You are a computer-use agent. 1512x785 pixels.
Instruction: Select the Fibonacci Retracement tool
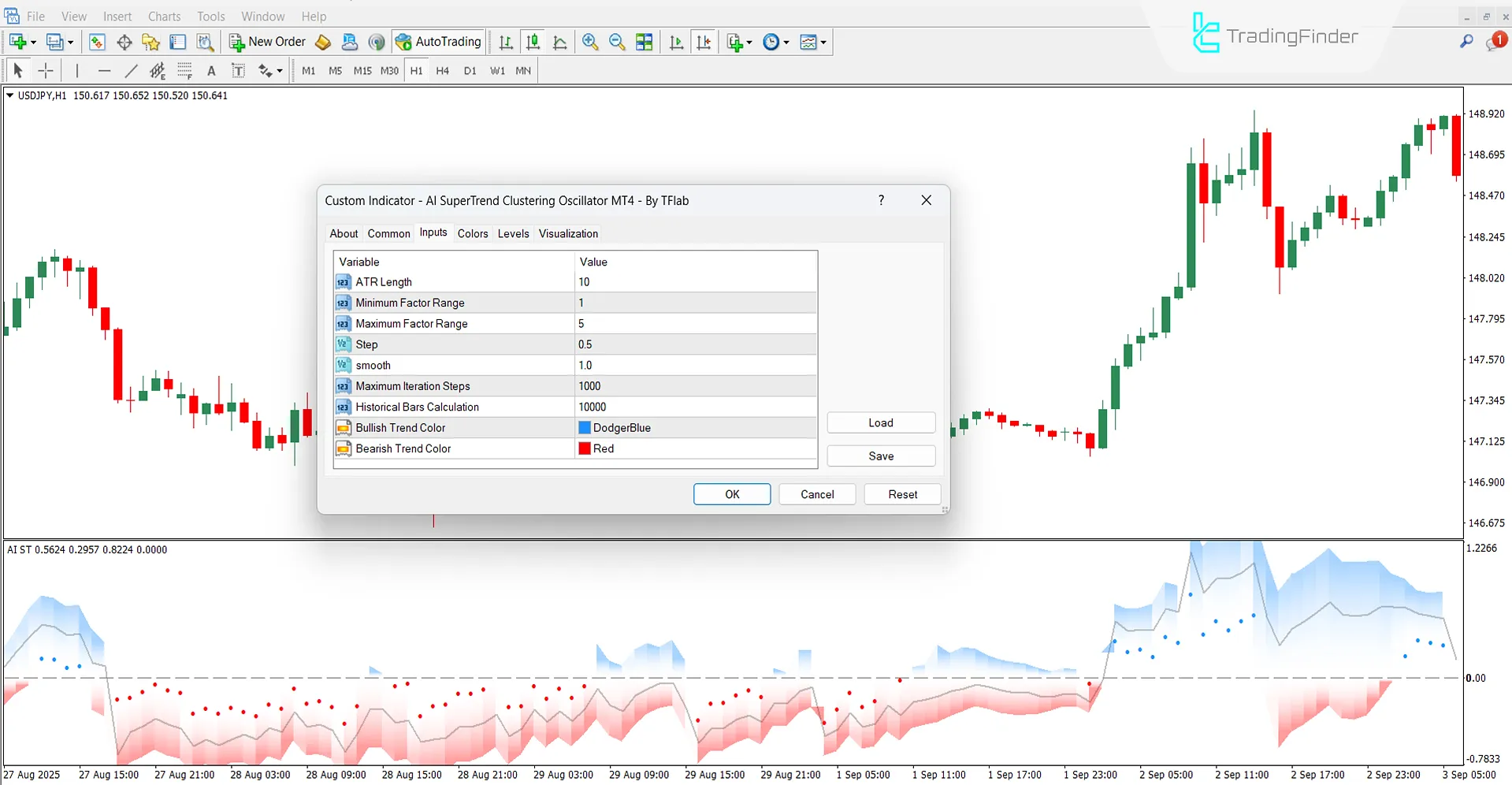[184, 70]
